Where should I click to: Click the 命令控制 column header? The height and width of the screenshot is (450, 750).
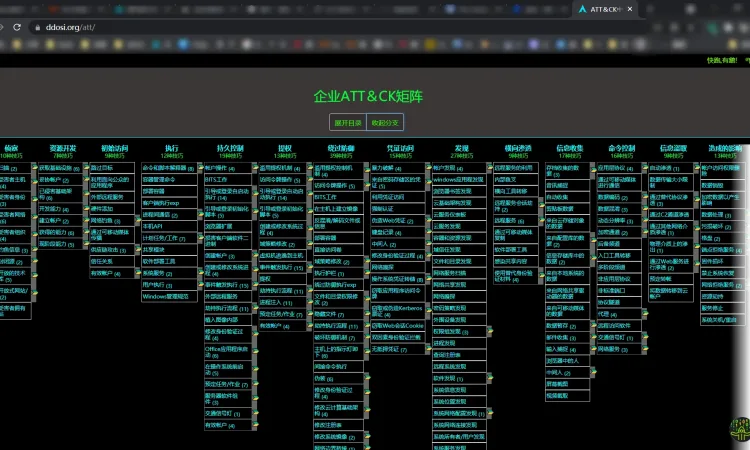tap(622, 148)
